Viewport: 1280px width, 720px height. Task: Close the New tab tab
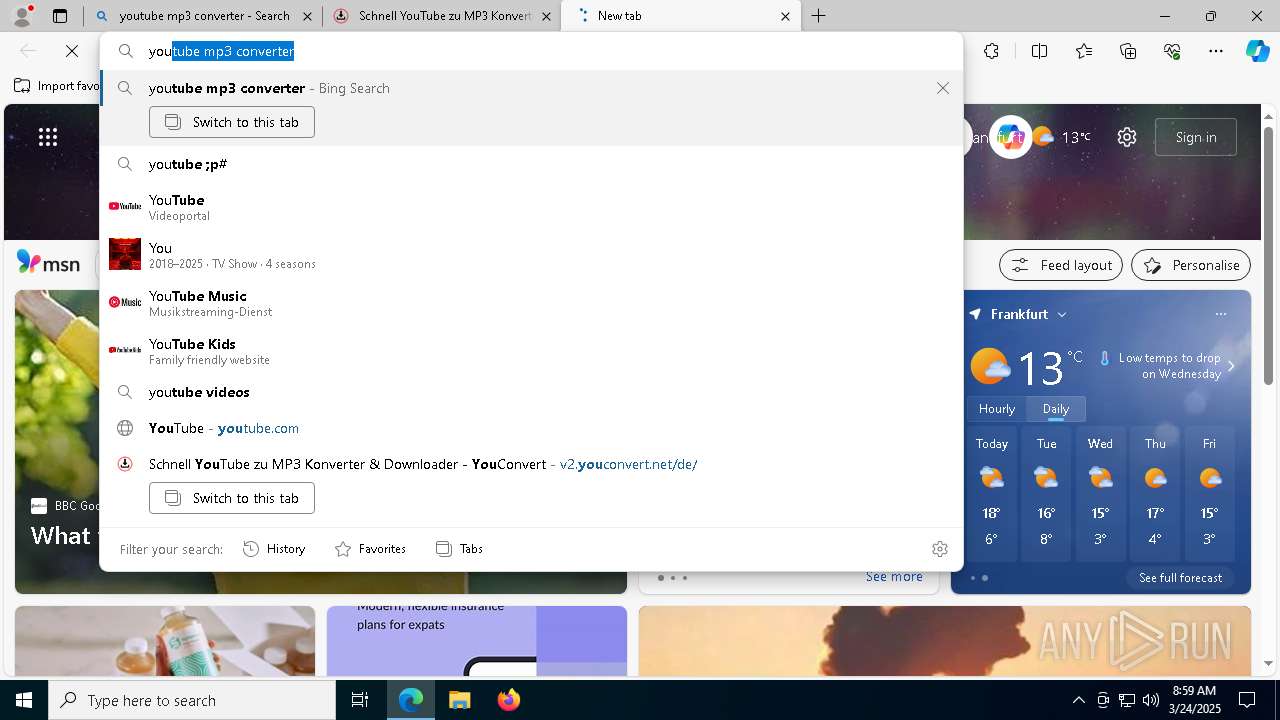(x=785, y=16)
